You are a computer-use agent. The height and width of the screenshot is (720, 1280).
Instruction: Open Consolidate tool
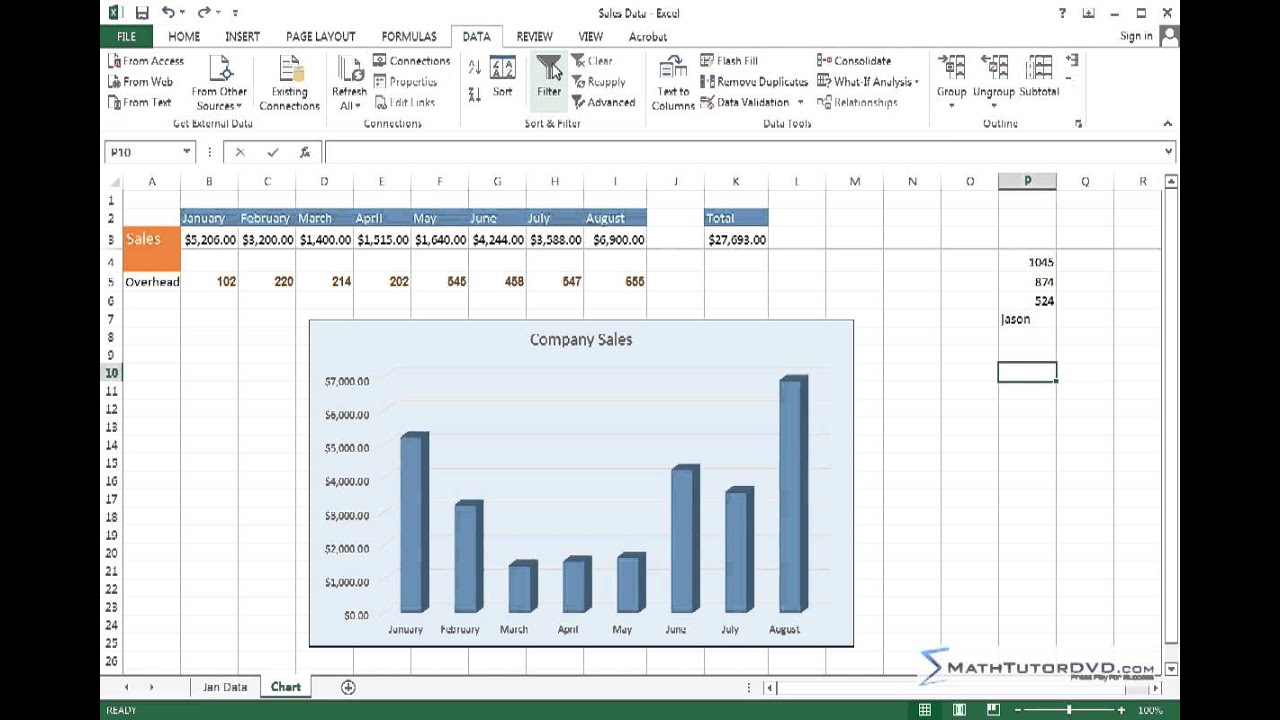[x=854, y=61]
